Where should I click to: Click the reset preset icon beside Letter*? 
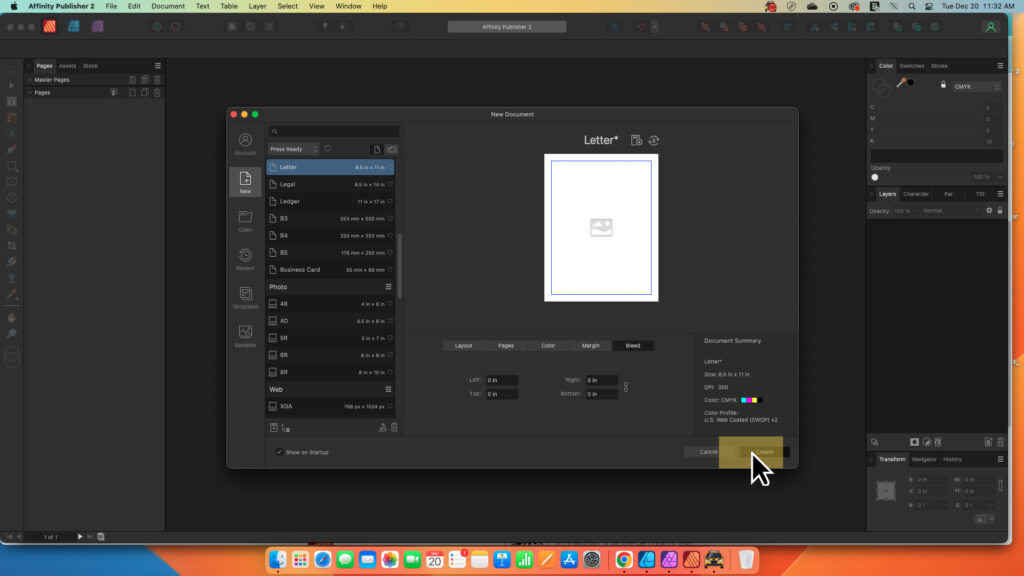[654, 140]
